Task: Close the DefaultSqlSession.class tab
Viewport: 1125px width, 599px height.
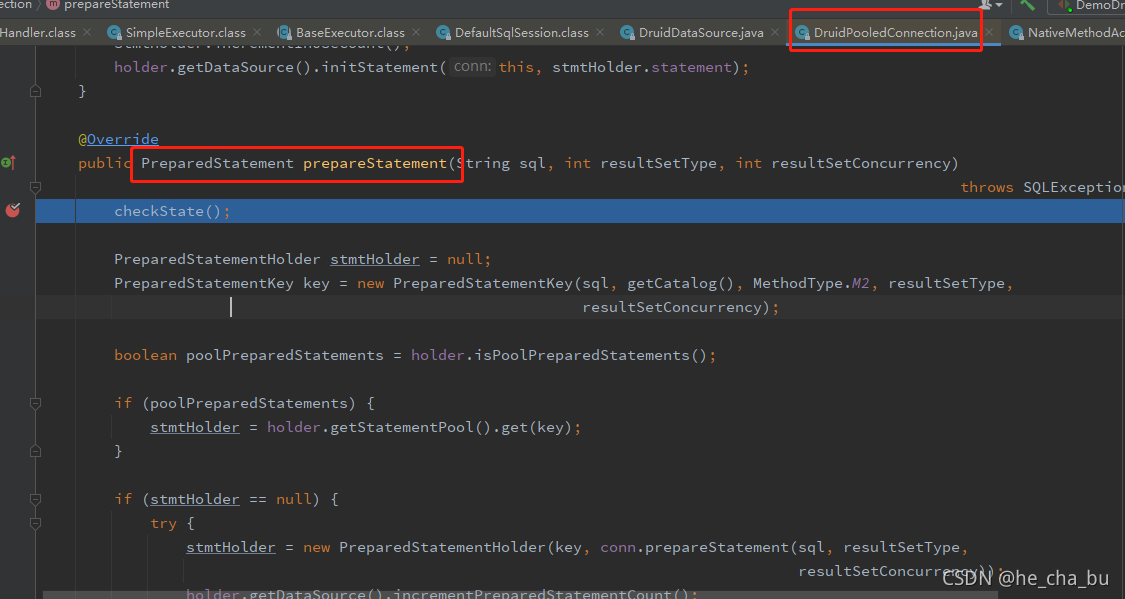Action: [x=600, y=32]
